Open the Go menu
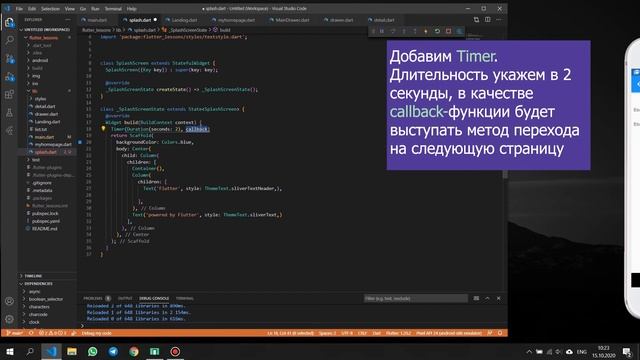This screenshot has width=640, height=360. point(83,9)
